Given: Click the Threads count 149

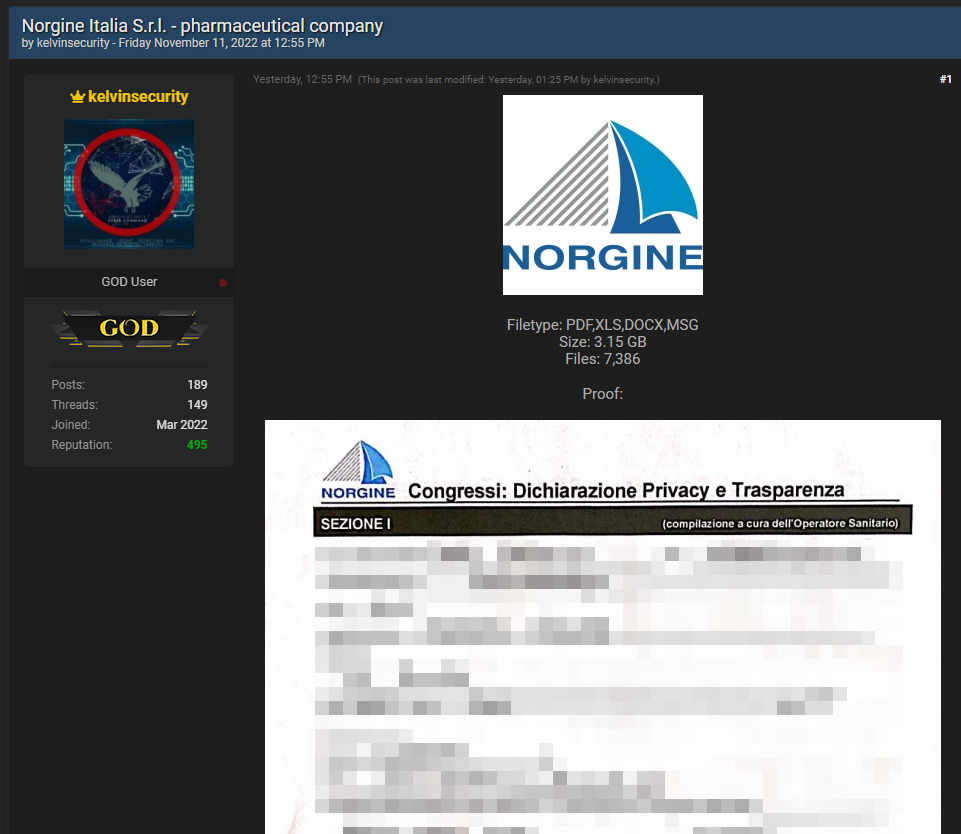Looking at the screenshot, I should tap(197, 405).
